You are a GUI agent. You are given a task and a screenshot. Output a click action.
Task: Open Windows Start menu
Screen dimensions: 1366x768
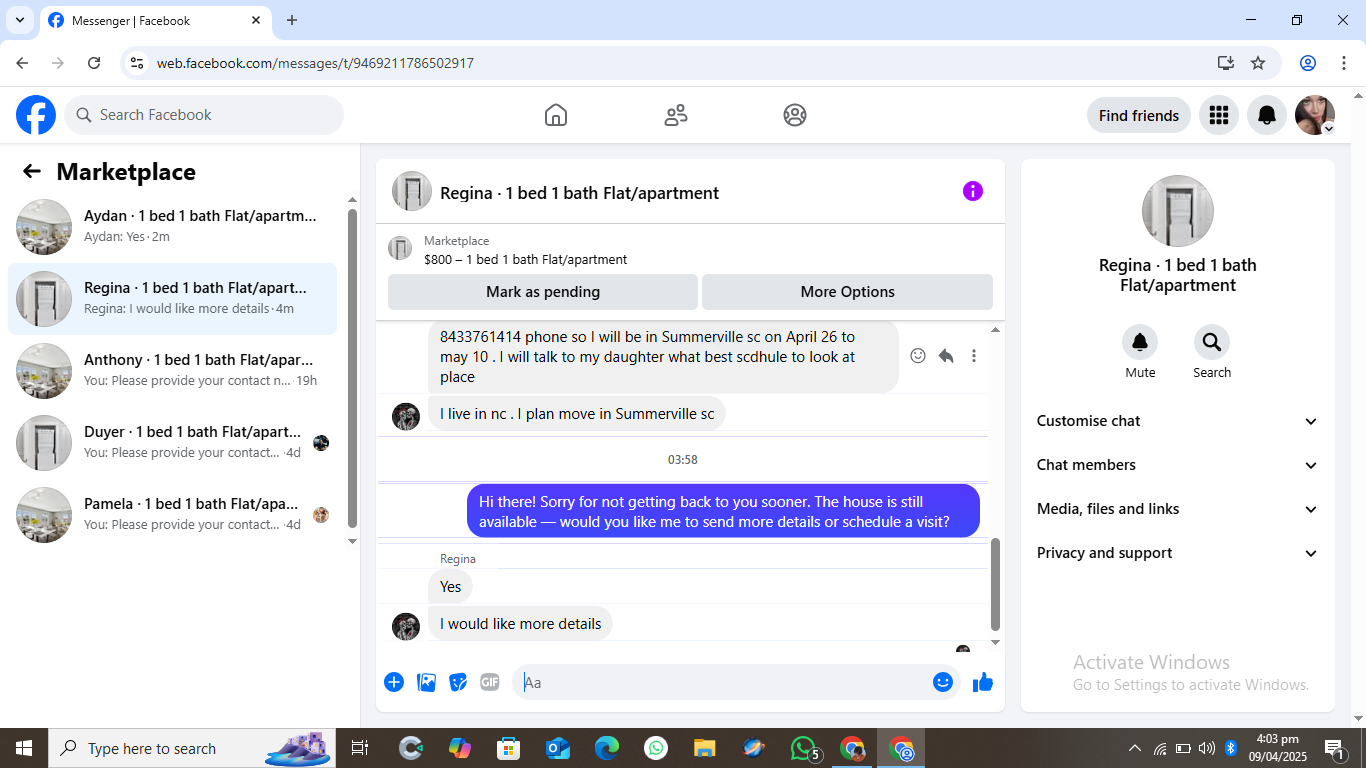coord(24,748)
